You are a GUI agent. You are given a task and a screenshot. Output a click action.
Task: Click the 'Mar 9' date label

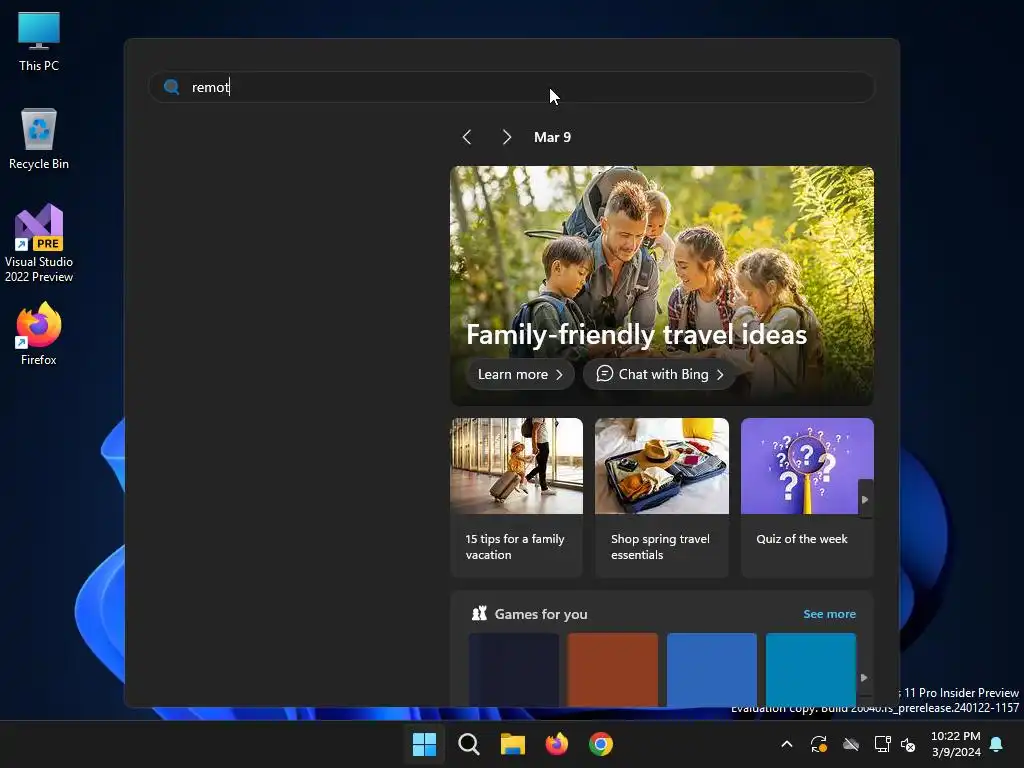pyautogui.click(x=552, y=137)
